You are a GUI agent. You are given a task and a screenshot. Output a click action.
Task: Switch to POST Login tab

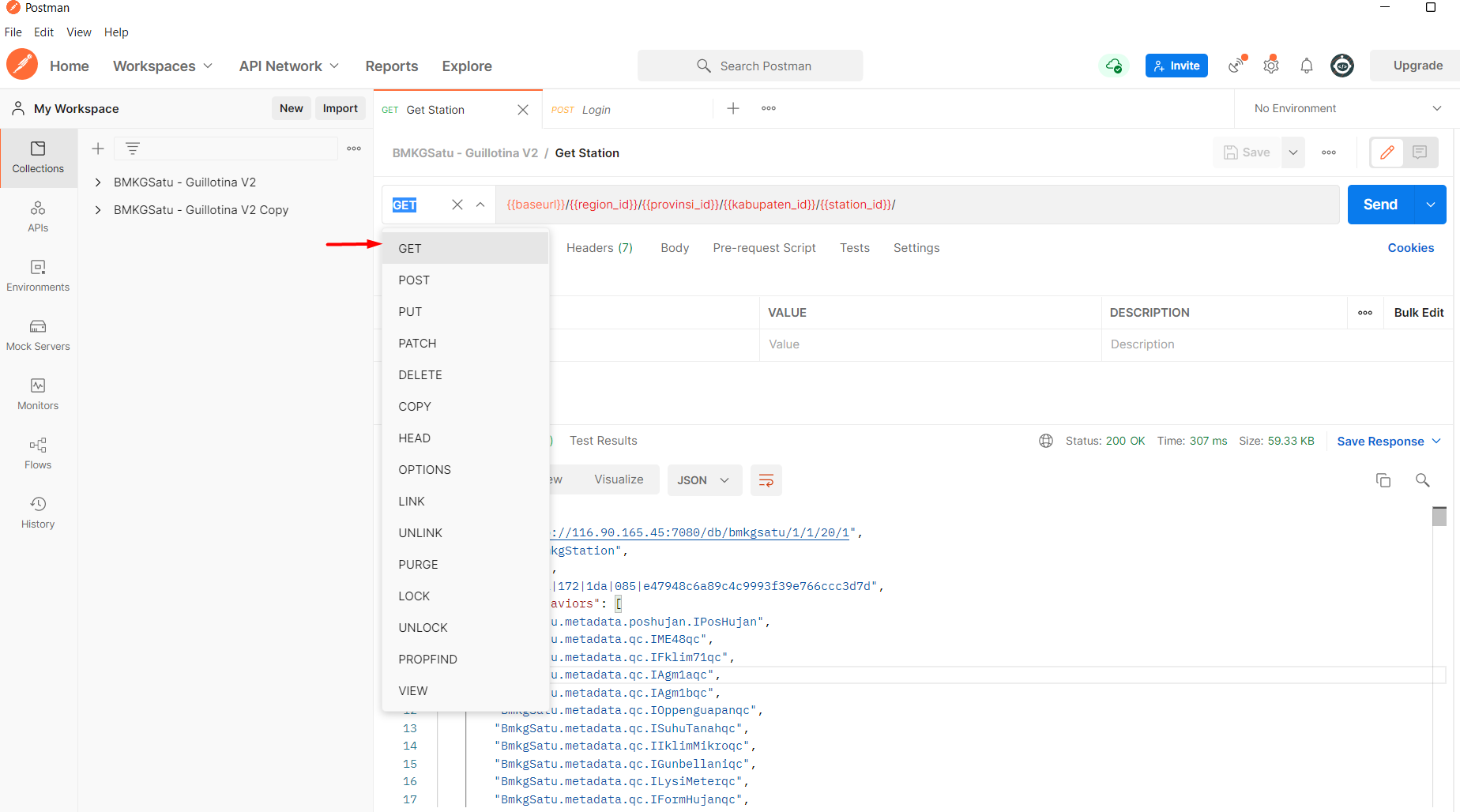pos(627,110)
